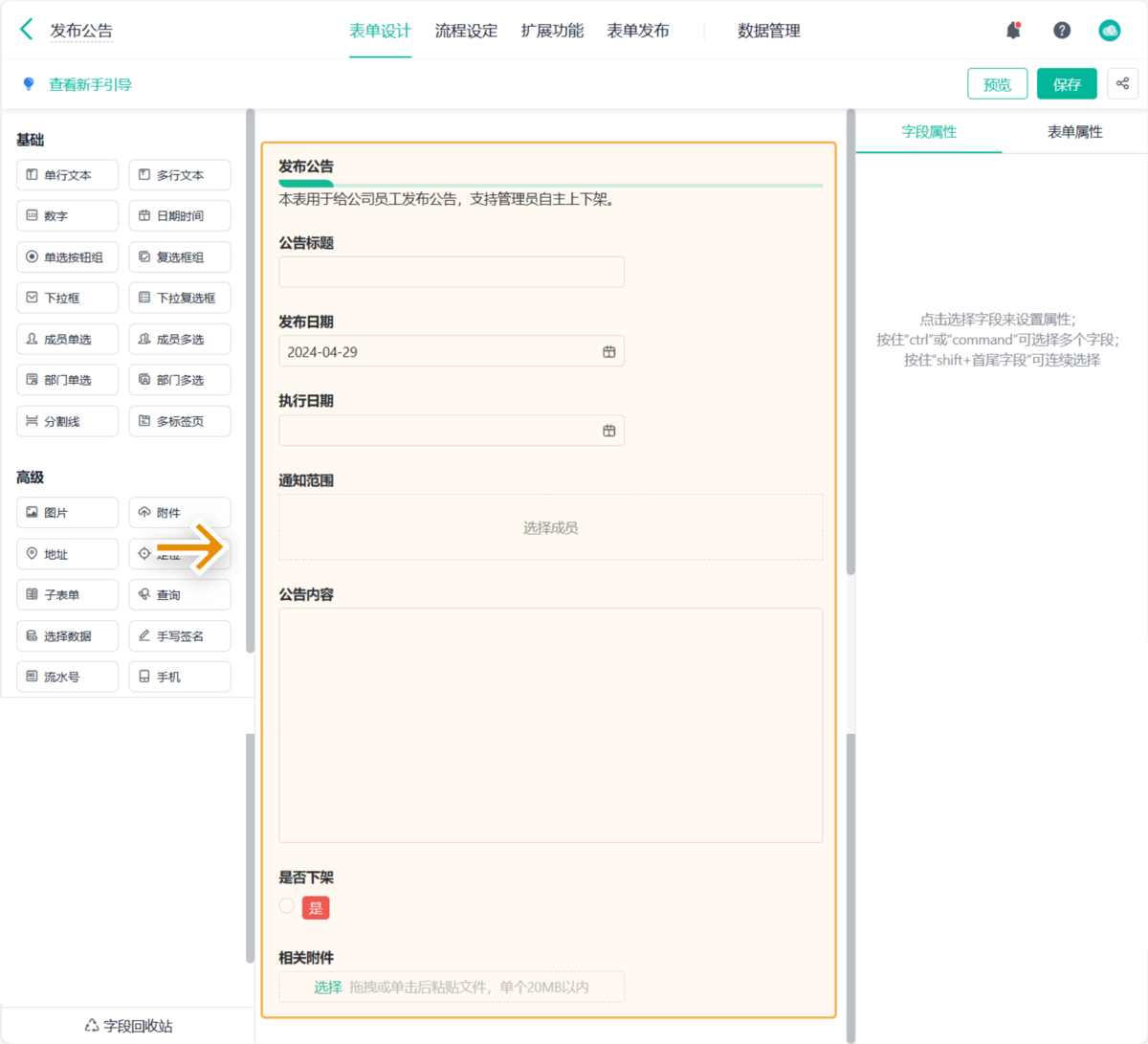Click the 公告标题 input field
This screenshot has width=1148, height=1044.
(452, 272)
